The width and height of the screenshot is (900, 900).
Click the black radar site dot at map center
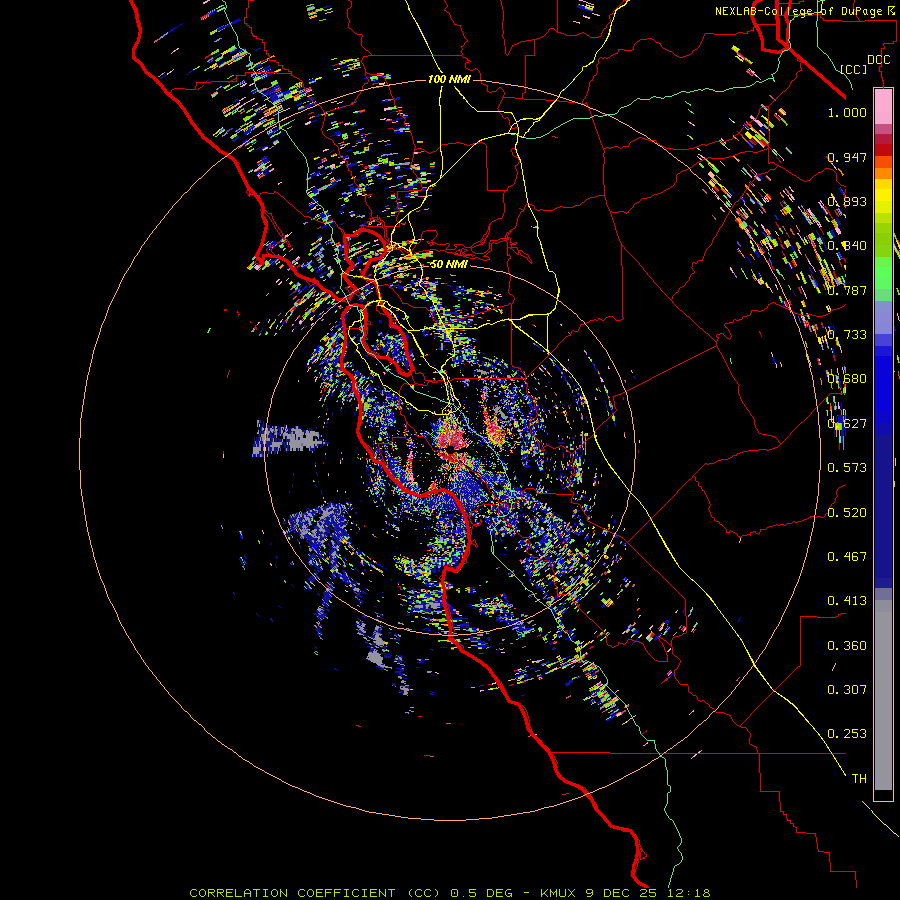pos(451,449)
